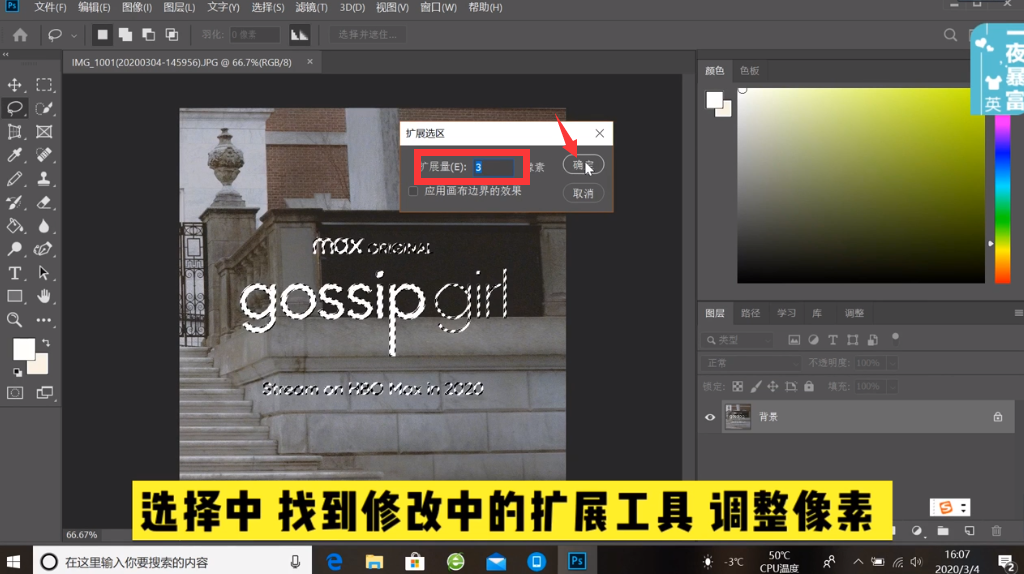The image size is (1024, 574).
Task: Open the Layers panel options menu
Action: (x=1018, y=313)
